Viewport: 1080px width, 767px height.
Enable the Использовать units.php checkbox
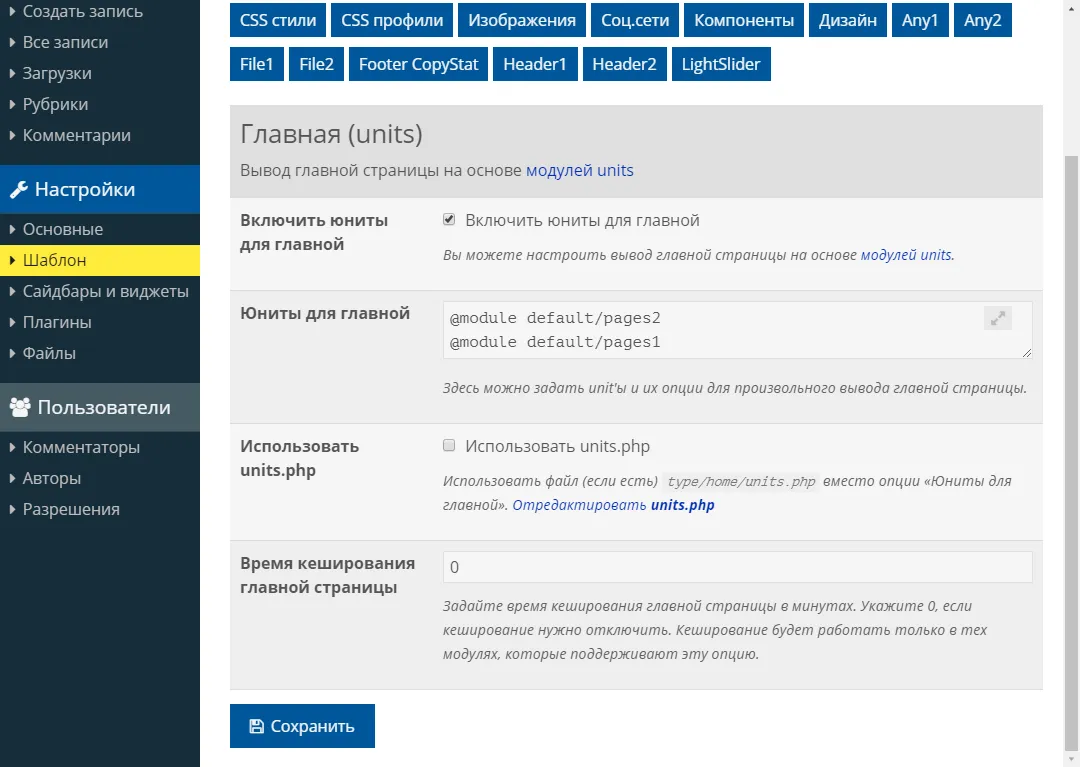point(449,446)
